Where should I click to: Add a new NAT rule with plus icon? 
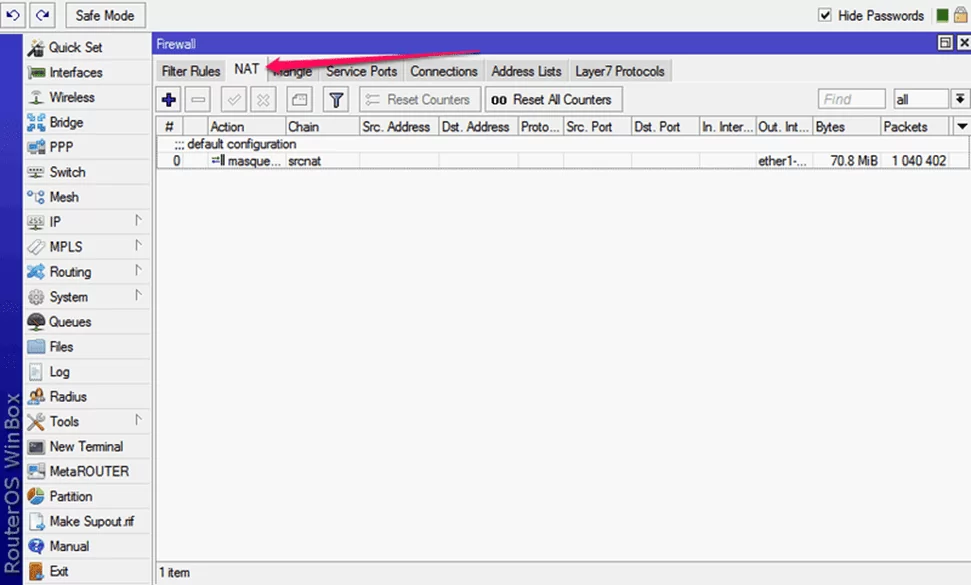(x=169, y=100)
